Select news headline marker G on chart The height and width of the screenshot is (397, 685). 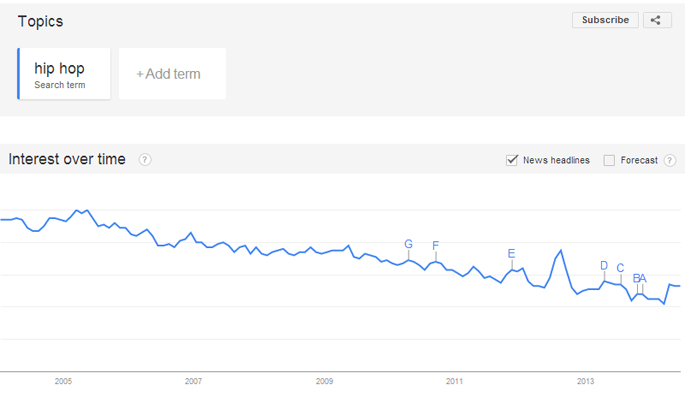coord(408,244)
